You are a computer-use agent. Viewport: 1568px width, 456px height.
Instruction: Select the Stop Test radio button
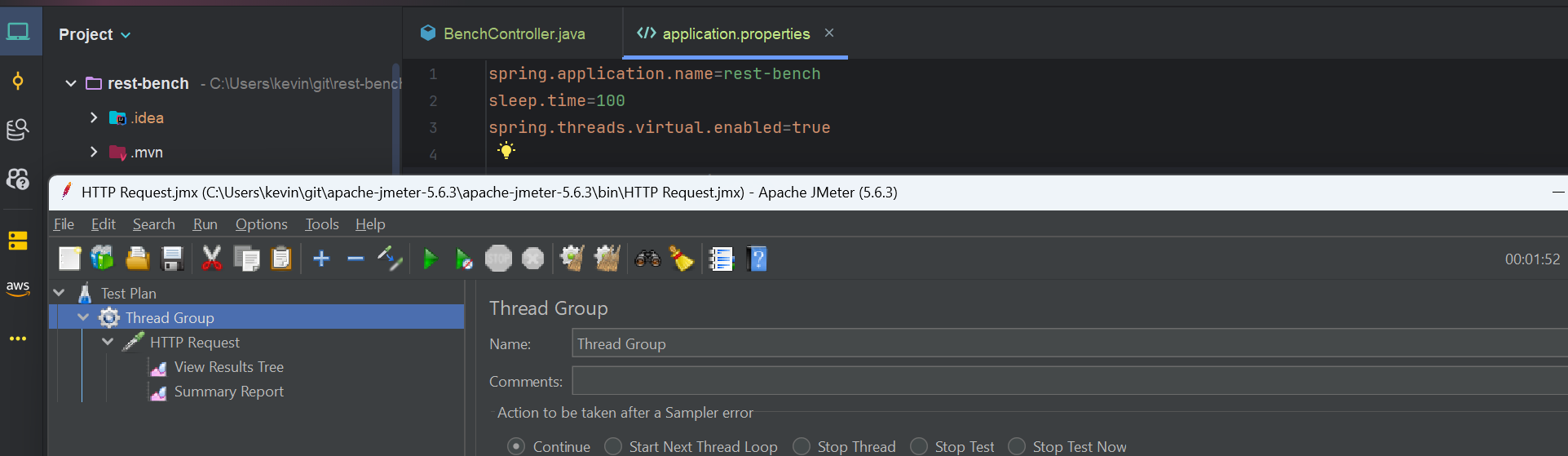click(x=919, y=446)
